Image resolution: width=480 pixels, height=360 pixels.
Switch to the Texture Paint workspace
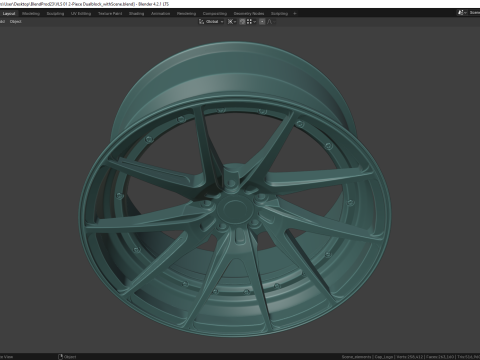[x=110, y=14]
